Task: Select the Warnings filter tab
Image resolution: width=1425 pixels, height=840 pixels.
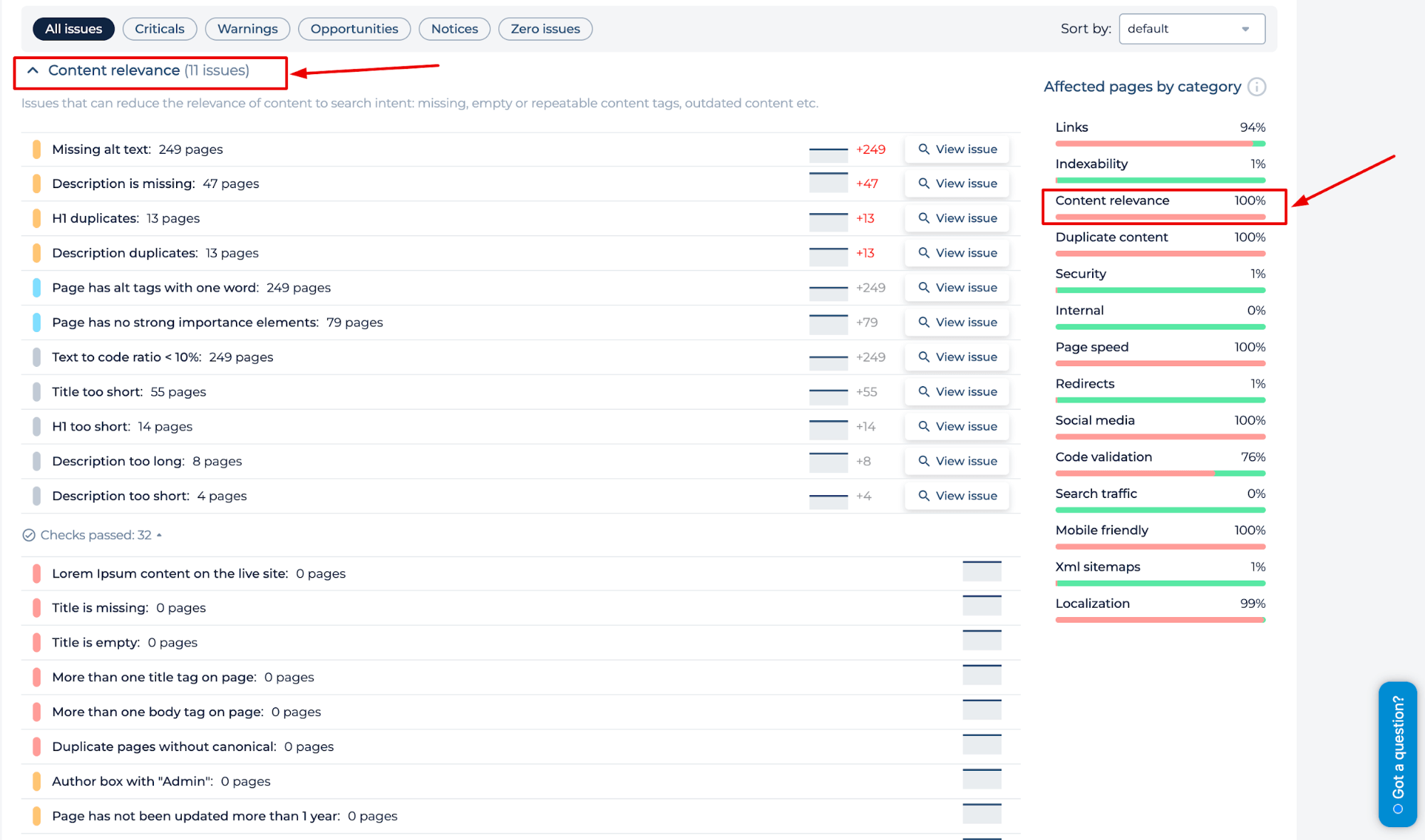Action: pyautogui.click(x=247, y=28)
